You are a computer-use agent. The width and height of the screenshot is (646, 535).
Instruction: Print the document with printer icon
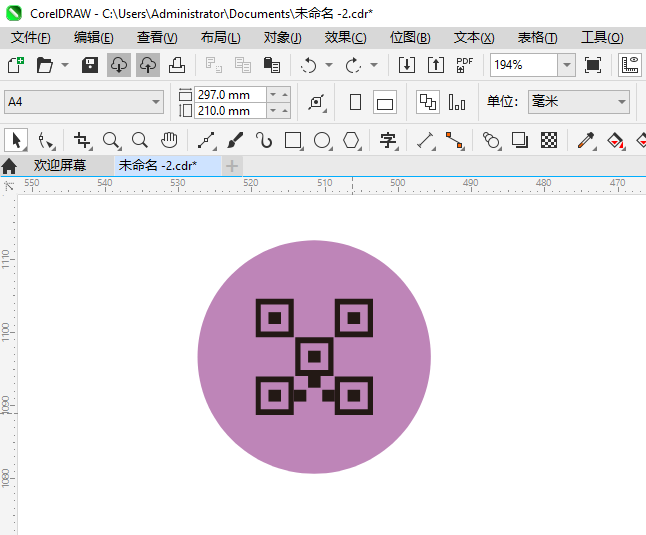[177, 65]
